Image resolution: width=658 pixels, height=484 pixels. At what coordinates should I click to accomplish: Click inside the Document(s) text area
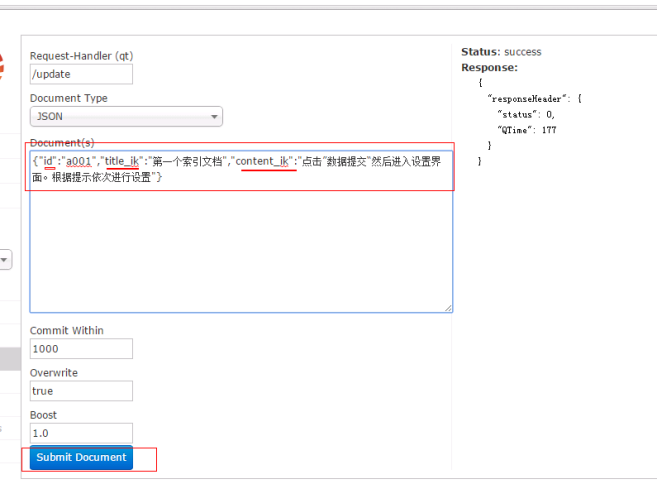click(241, 232)
